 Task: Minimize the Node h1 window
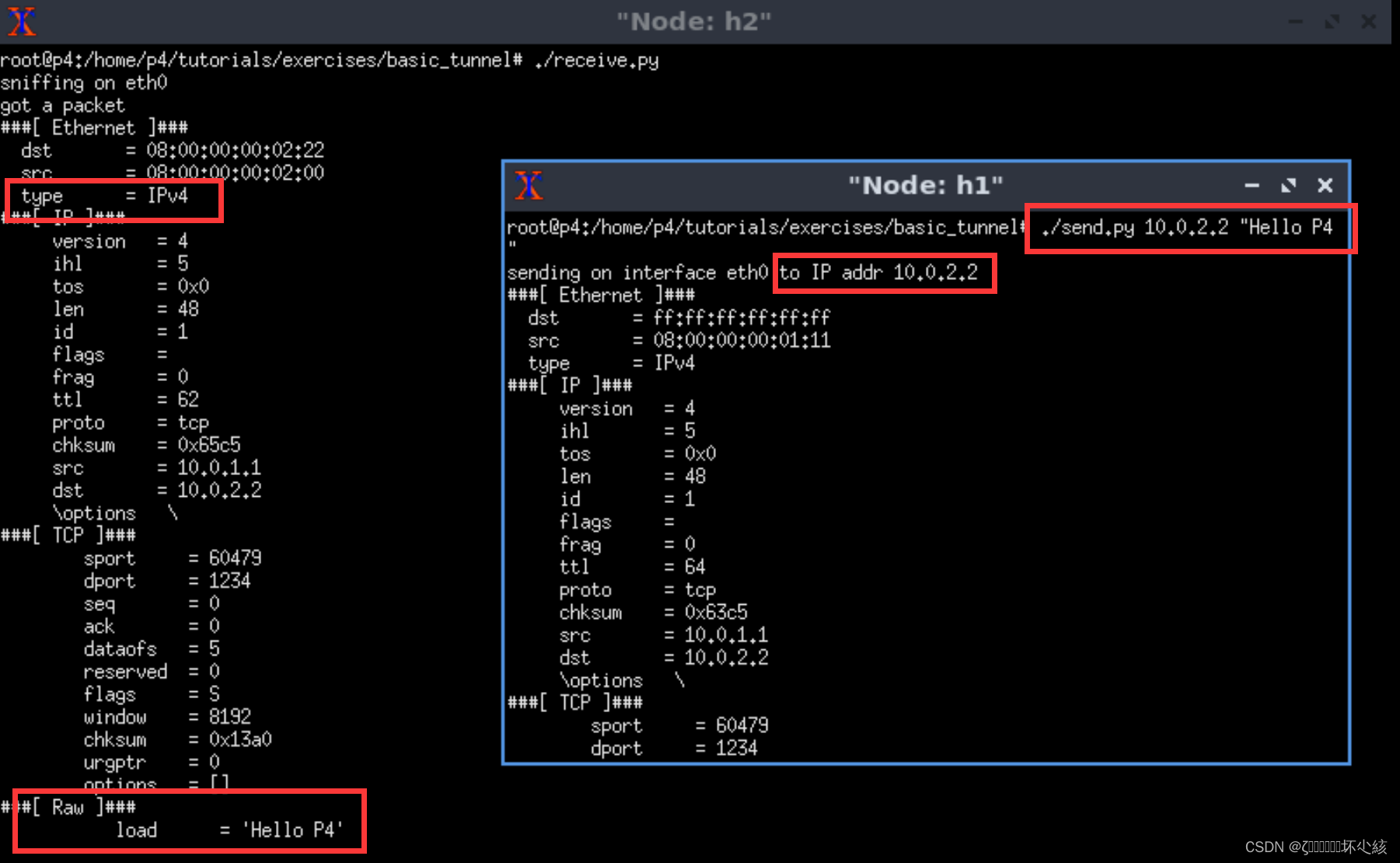(1252, 186)
